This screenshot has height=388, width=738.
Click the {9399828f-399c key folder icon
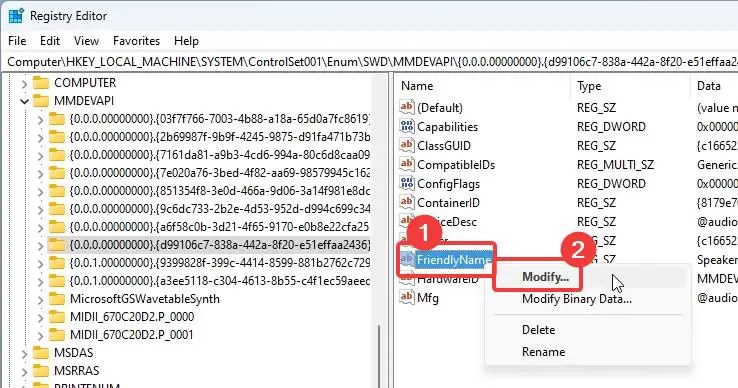tap(57, 263)
